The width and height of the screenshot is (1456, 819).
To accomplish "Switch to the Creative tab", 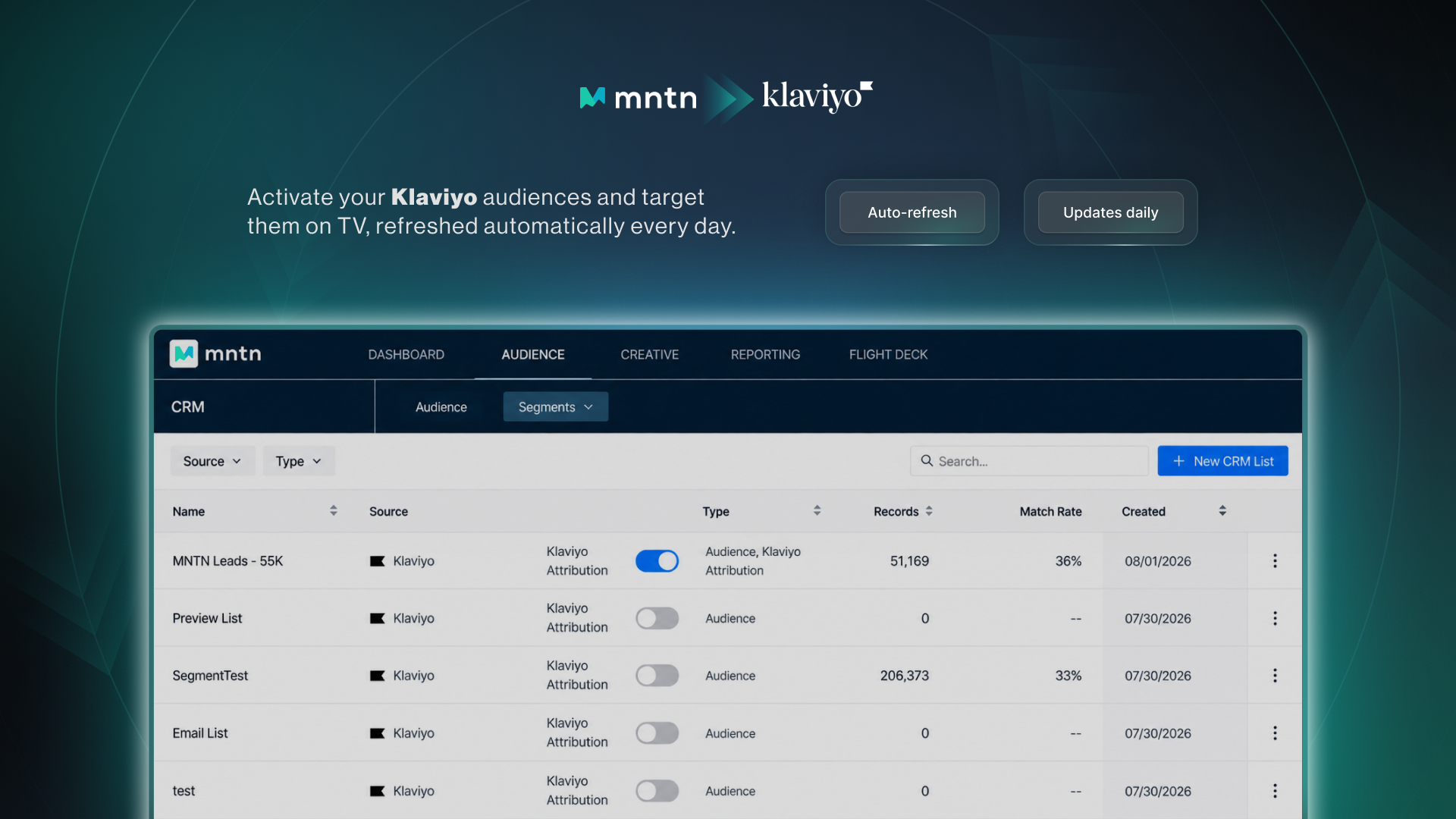I will tap(650, 354).
